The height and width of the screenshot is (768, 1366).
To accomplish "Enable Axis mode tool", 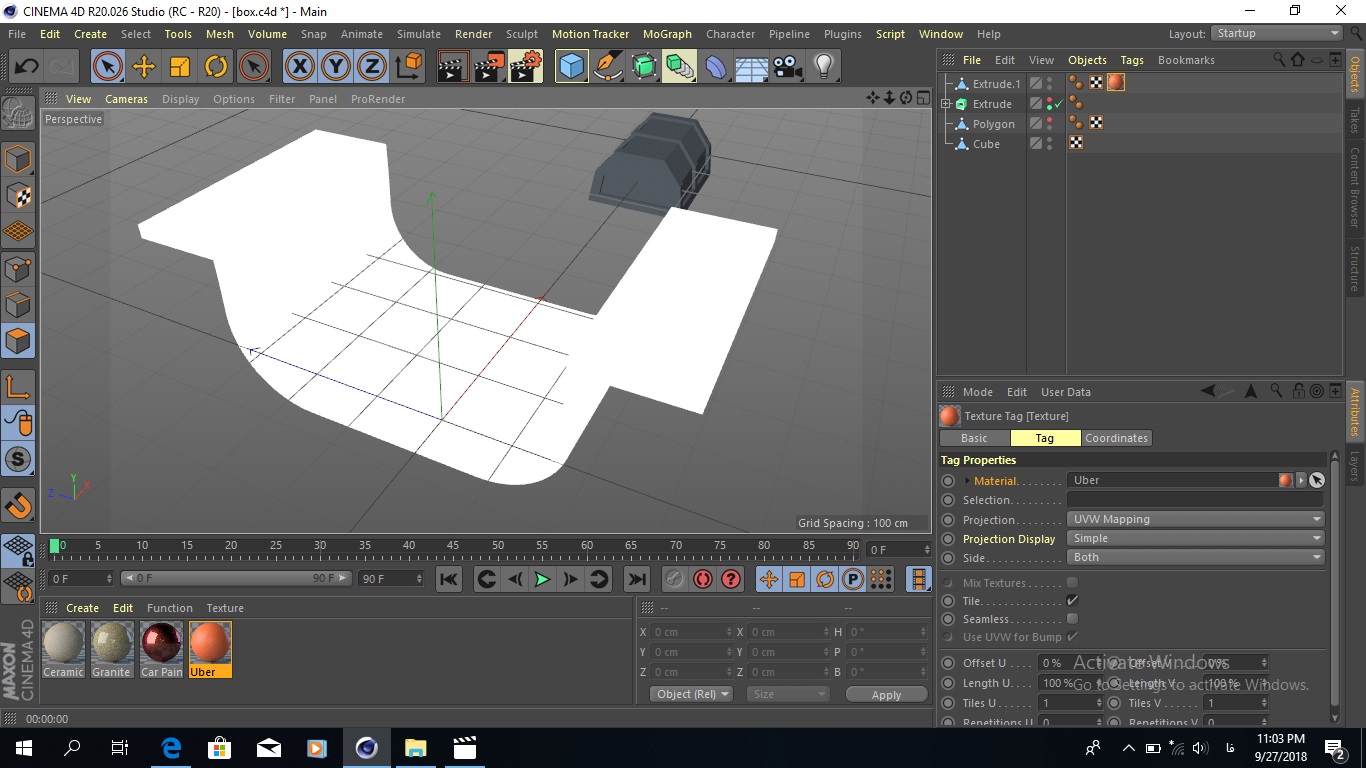I will click(18, 387).
